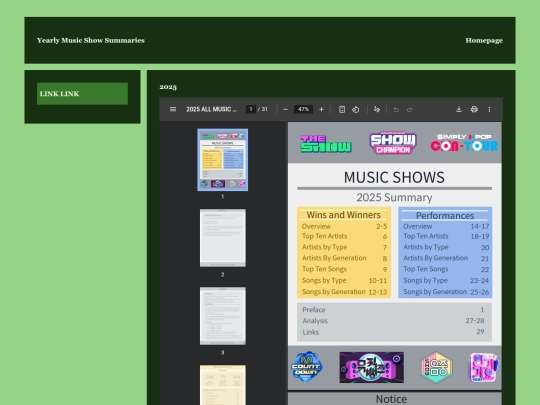Open page 1 thumbnail
Viewport: 540px width, 405px height.
coord(222,160)
